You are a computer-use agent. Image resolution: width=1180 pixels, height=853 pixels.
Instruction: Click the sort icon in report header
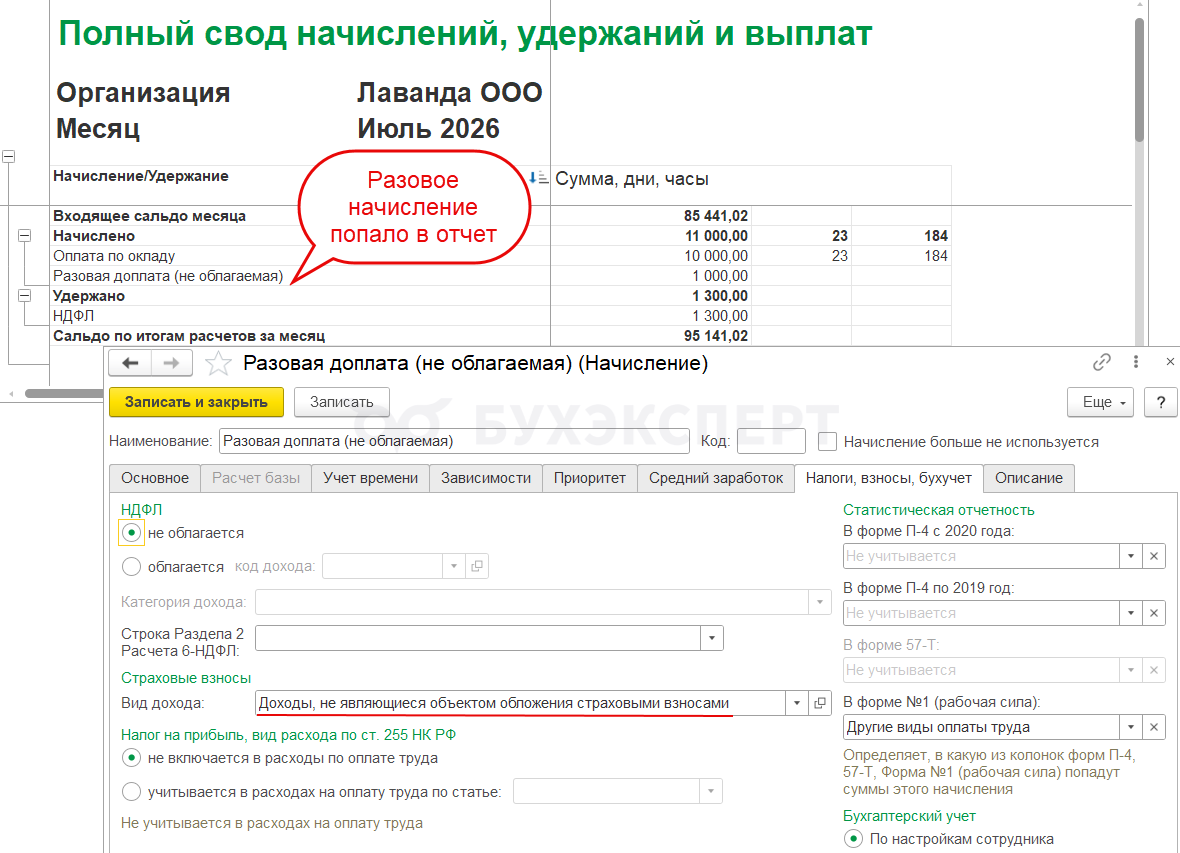pos(537,178)
